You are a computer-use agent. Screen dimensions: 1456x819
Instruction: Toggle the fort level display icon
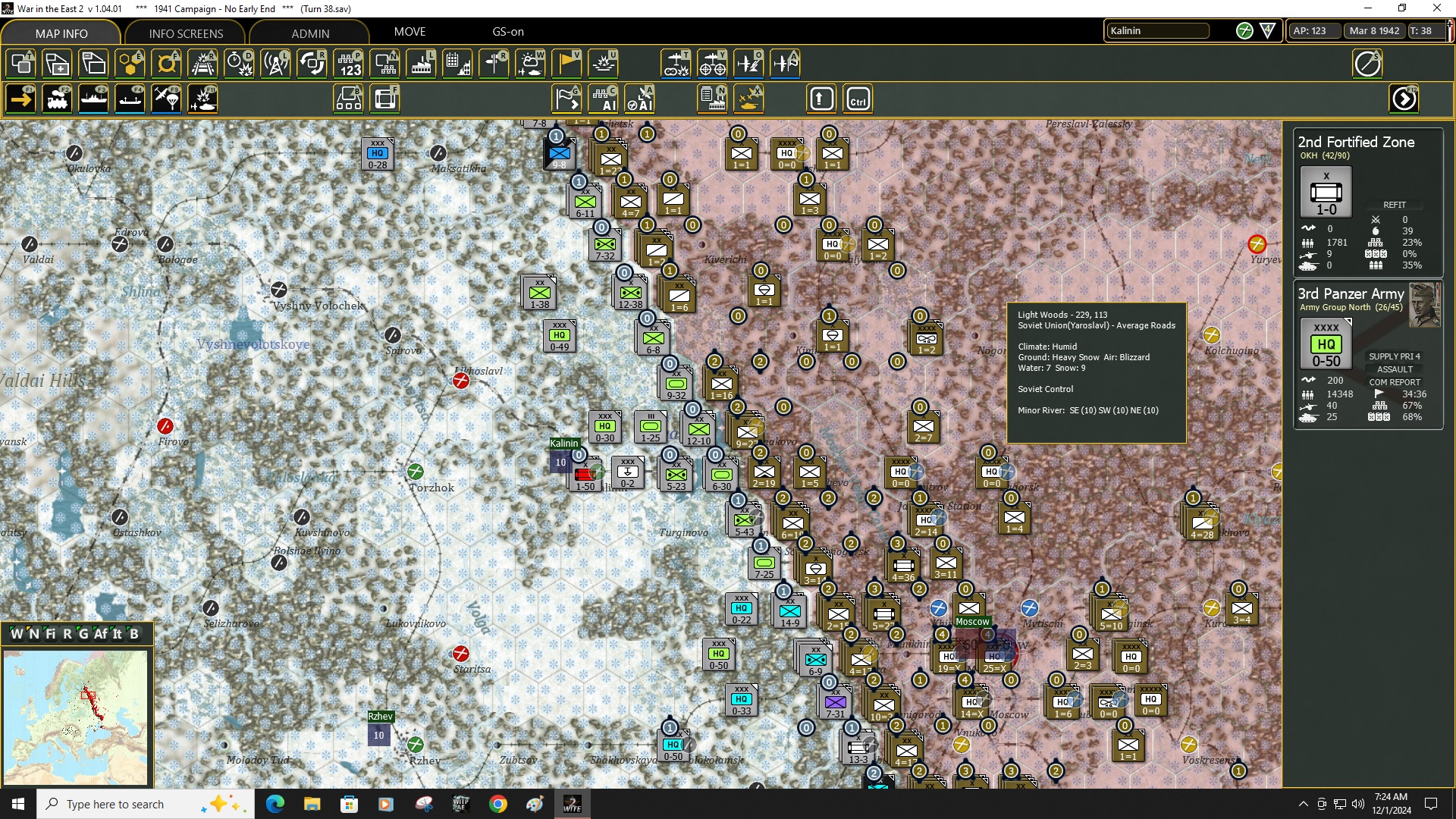click(167, 64)
